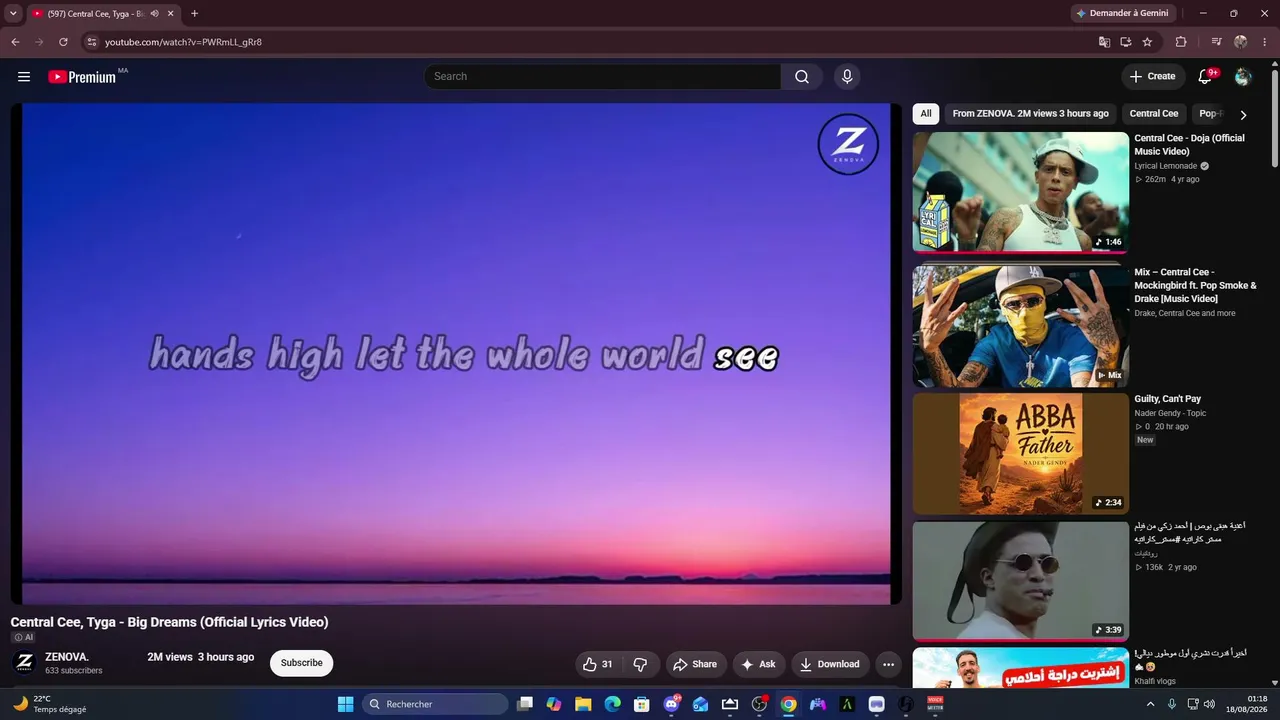Open YouTube account avatar menu
The width and height of the screenshot is (1280, 720).
pos(1243,77)
